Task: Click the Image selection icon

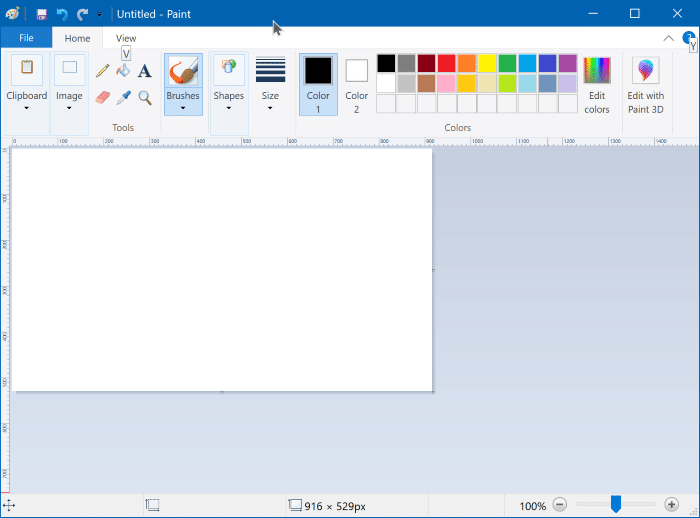Action: 69,69
